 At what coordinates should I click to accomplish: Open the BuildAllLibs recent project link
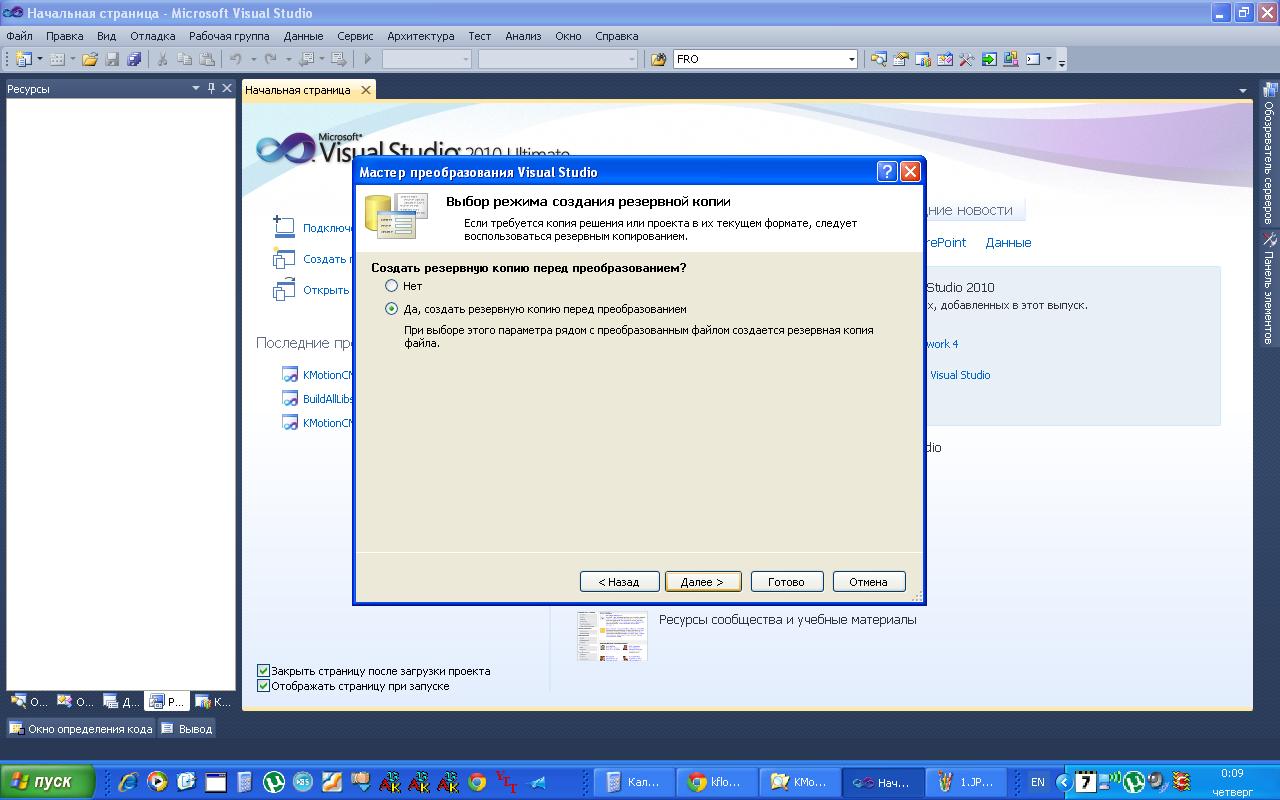[x=328, y=399]
